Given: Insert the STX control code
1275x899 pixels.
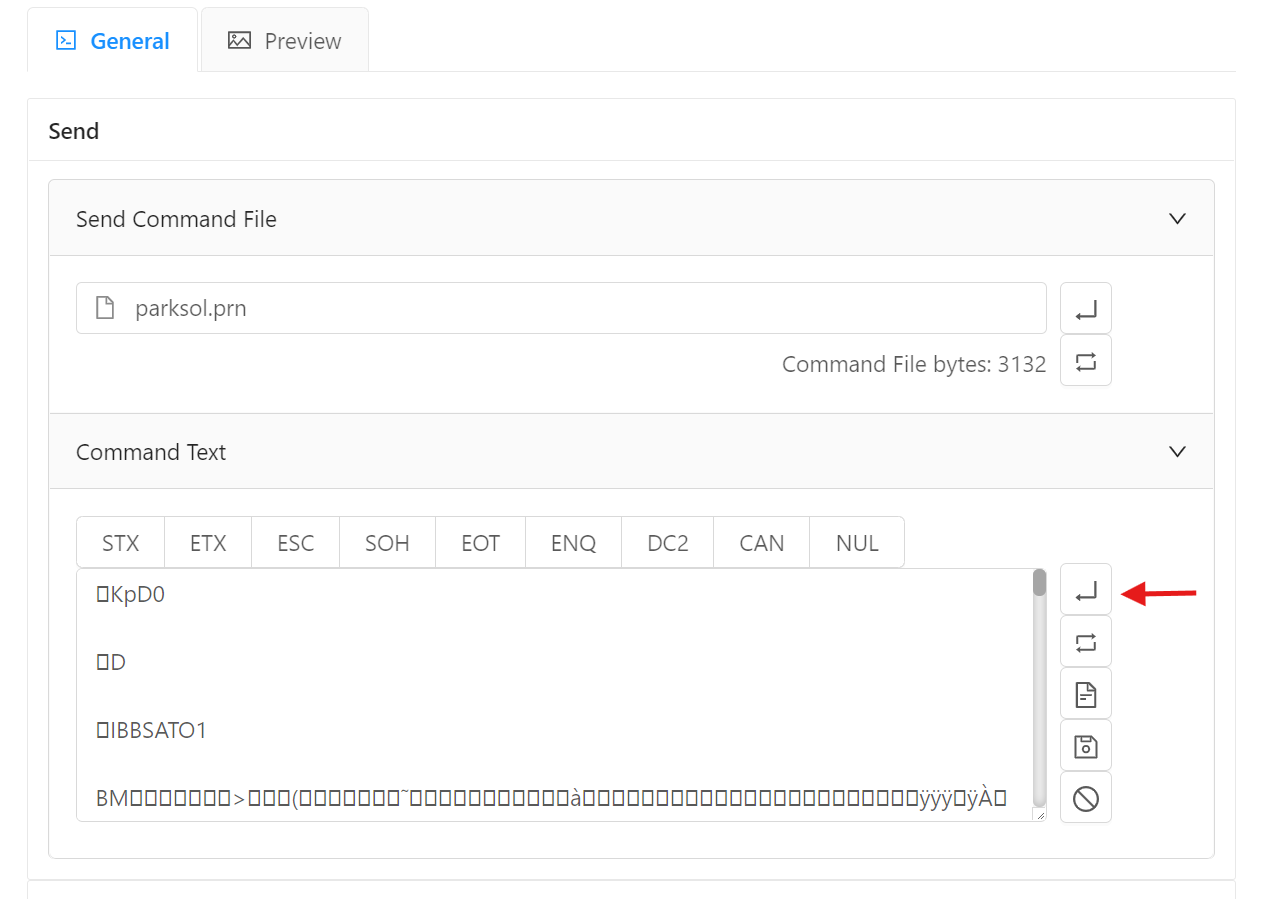Looking at the screenshot, I should [120, 543].
